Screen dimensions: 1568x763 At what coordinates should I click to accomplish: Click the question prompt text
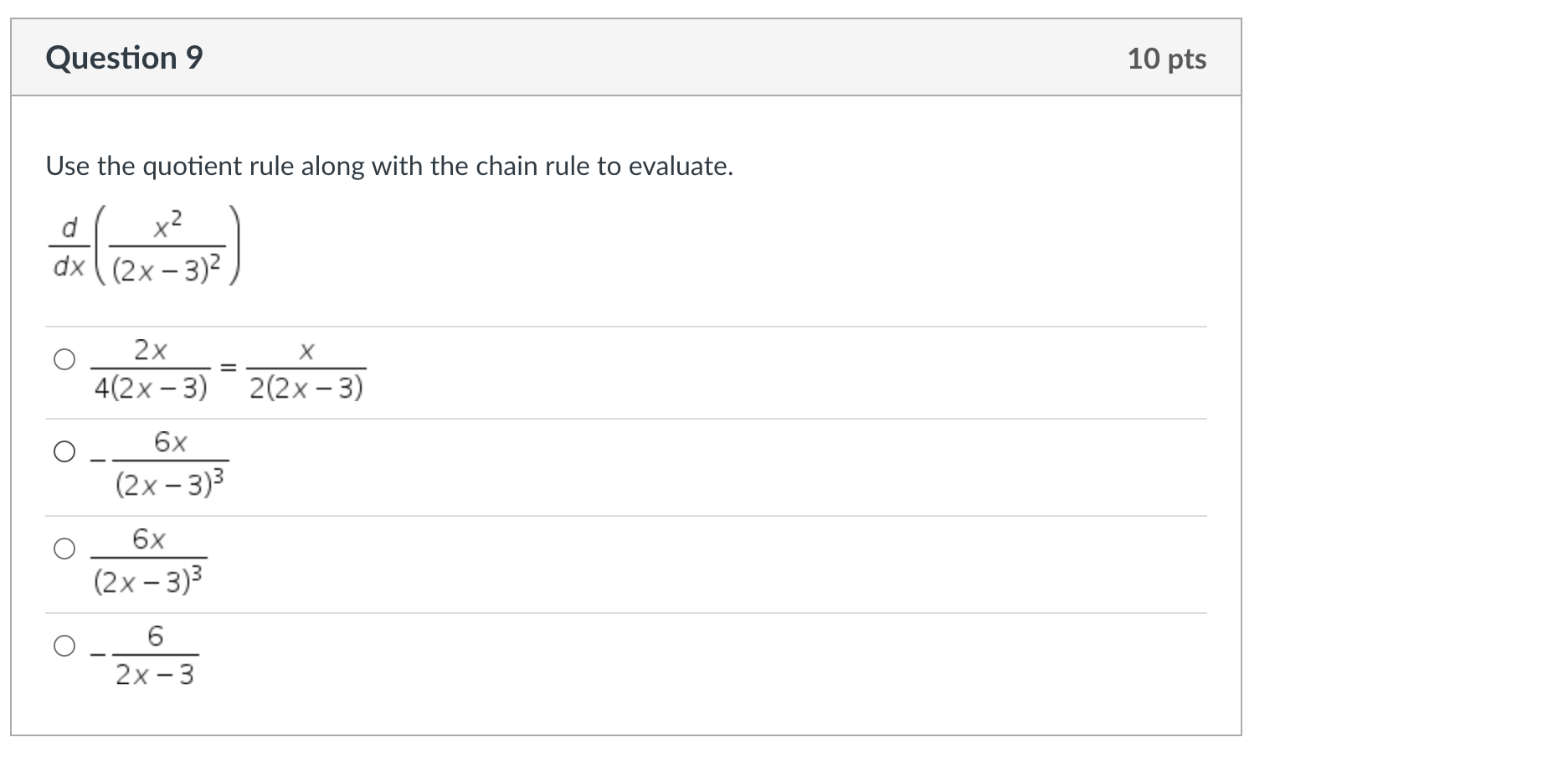(x=390, y=166)
